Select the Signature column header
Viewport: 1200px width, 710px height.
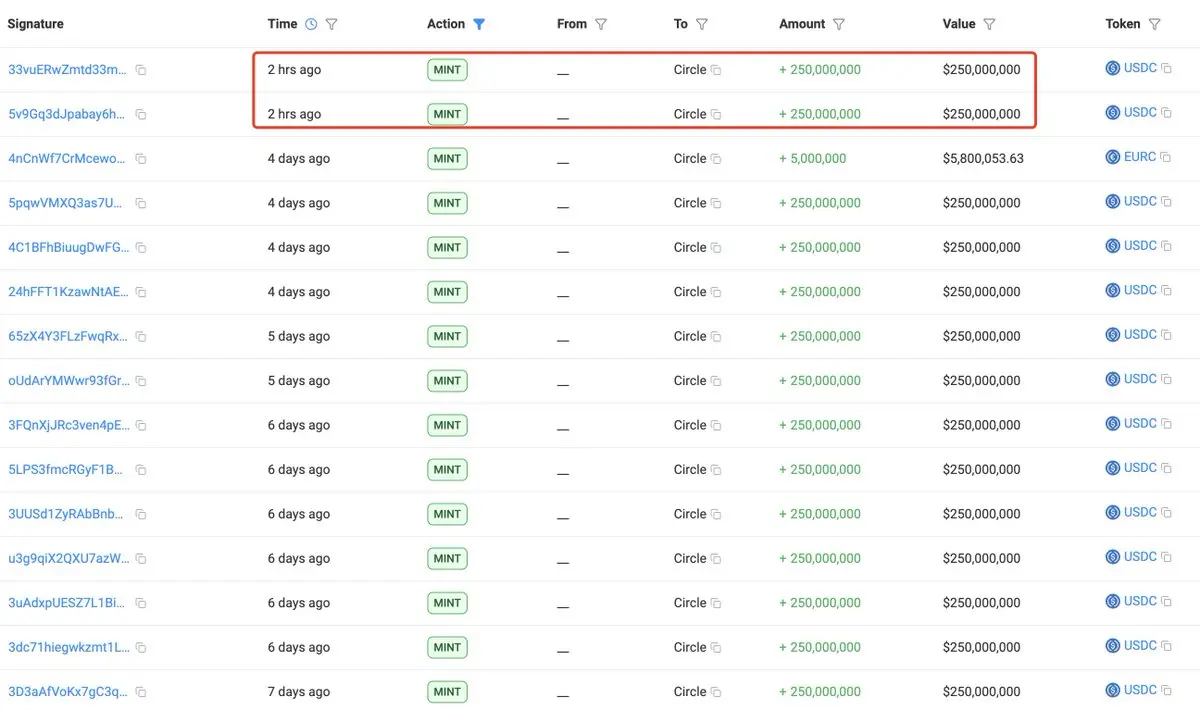(35, 24)
